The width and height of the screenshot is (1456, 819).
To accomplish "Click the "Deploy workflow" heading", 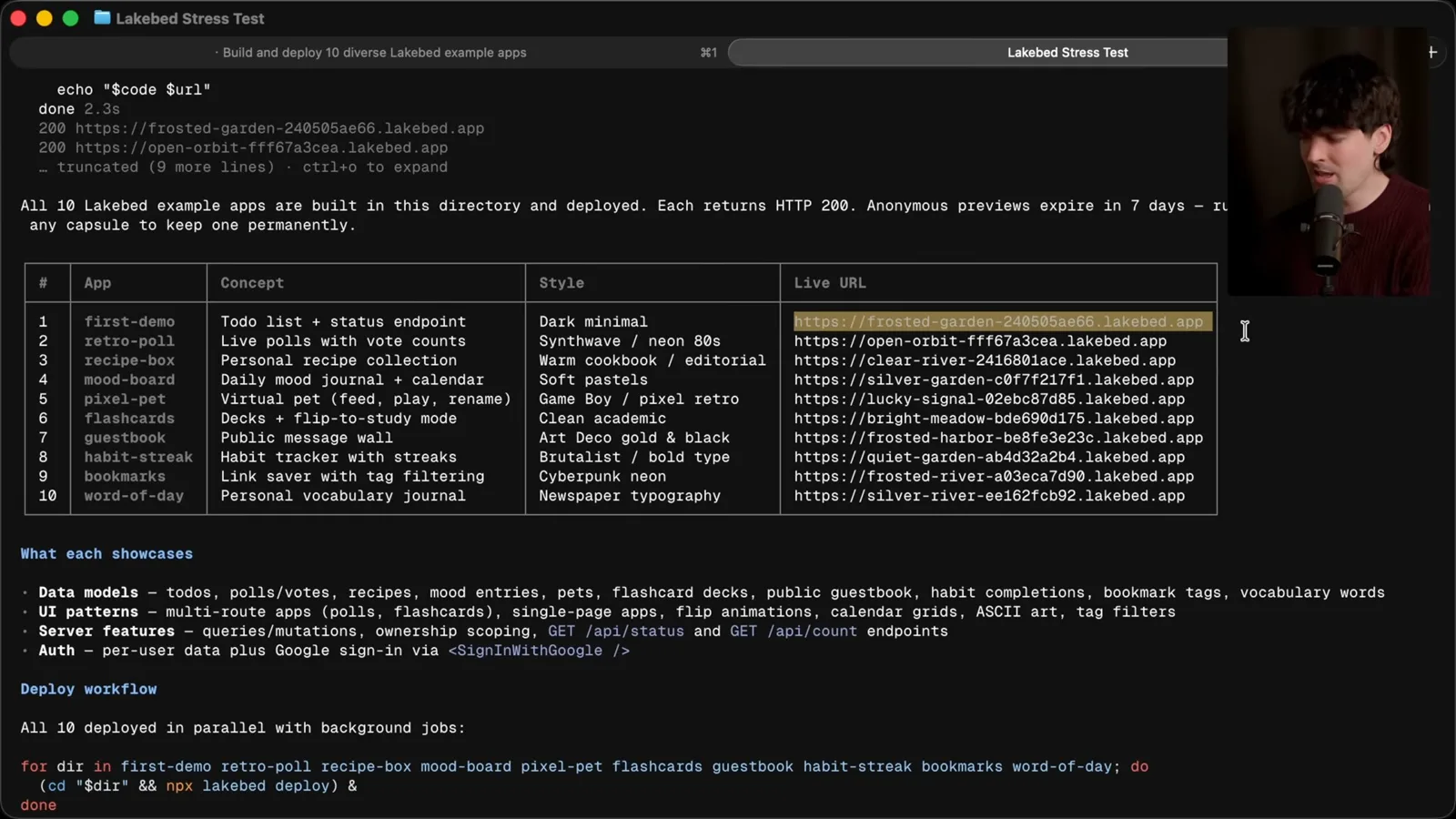I will point(88,689).
